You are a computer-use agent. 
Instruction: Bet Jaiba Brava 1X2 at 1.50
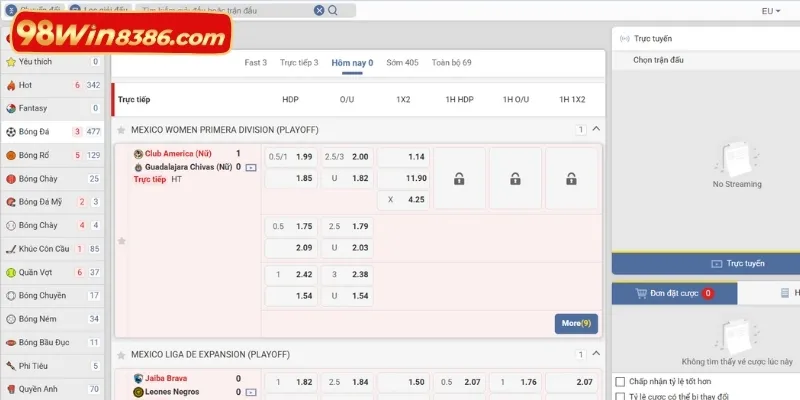(403, 382)
